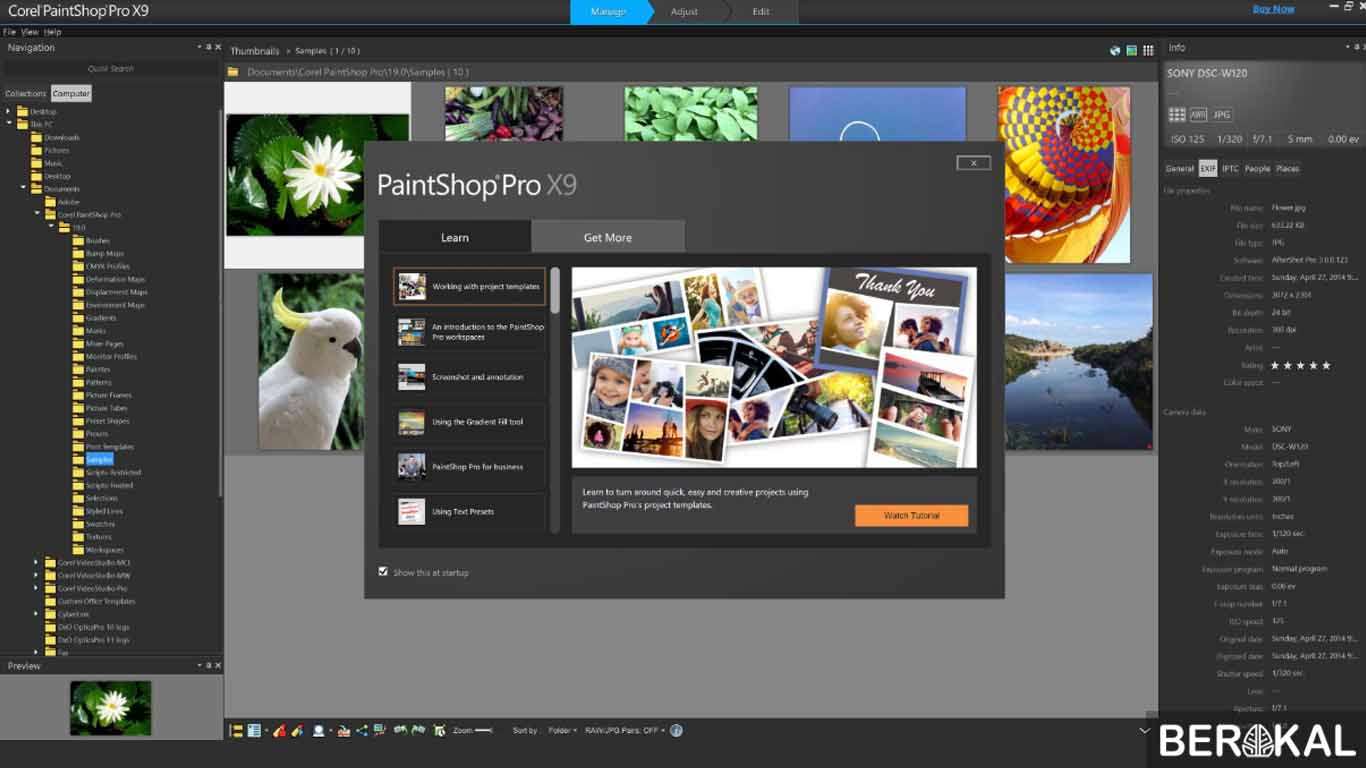Uncheck Show this at startup

(383, 572)
